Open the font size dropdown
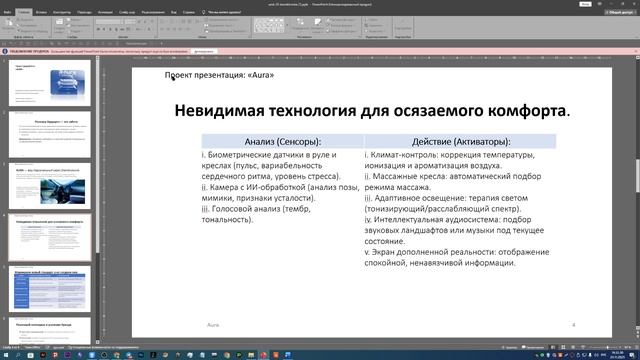640x360 pixels. [134, 22]
